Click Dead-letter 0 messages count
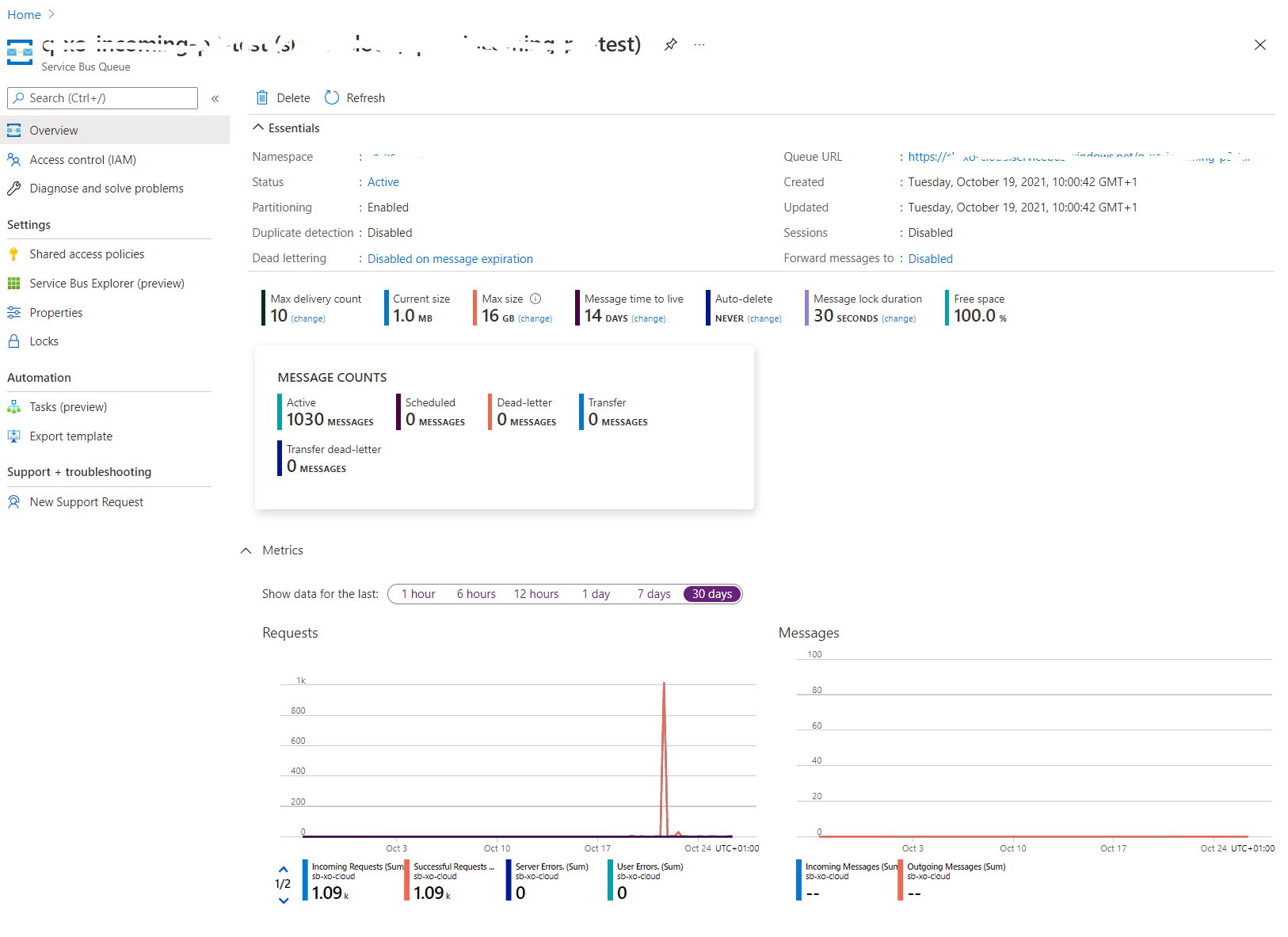 [524, 413]
